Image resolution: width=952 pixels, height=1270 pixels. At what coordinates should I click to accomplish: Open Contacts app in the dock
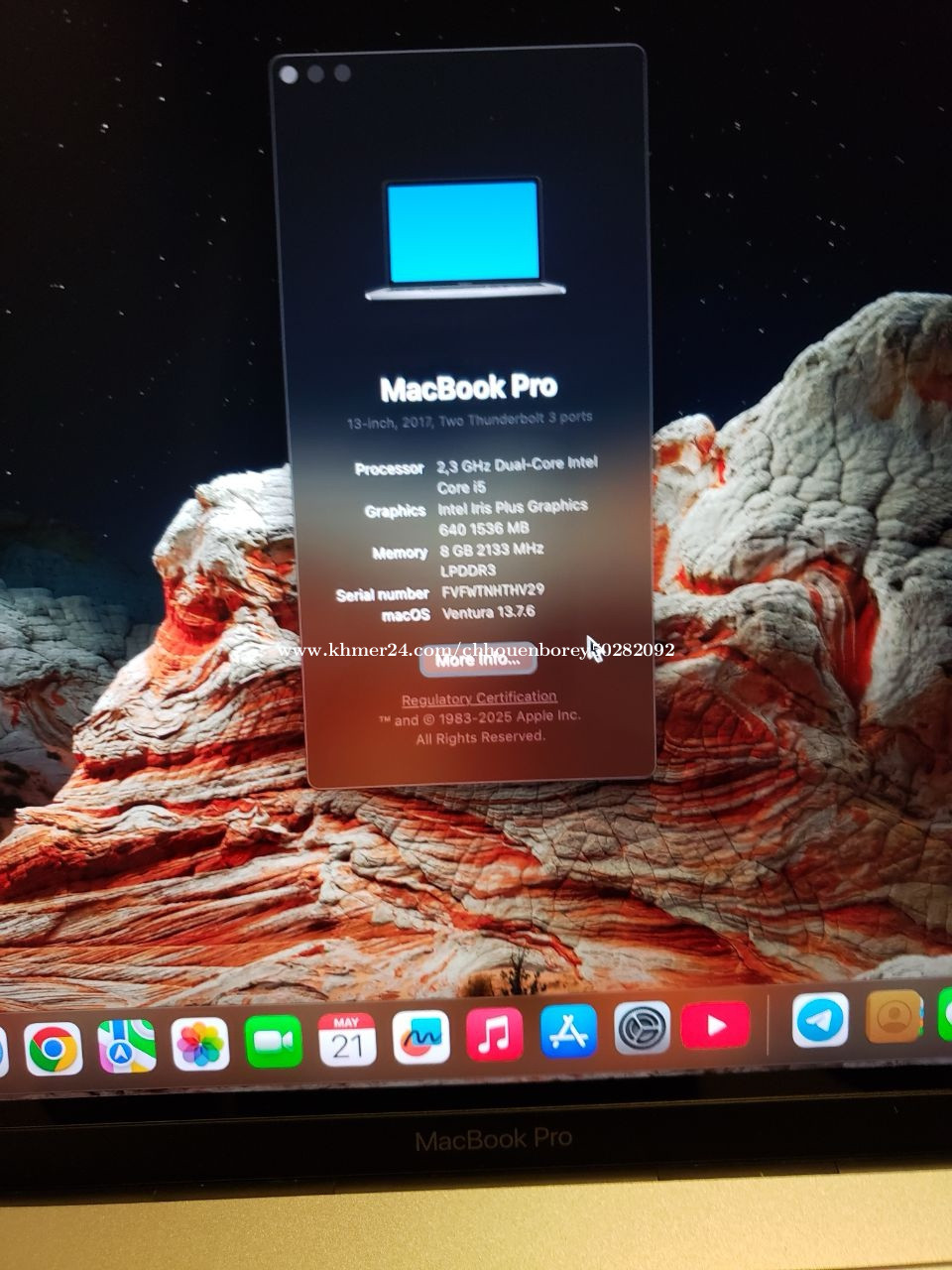click(x=893, y=1017)
